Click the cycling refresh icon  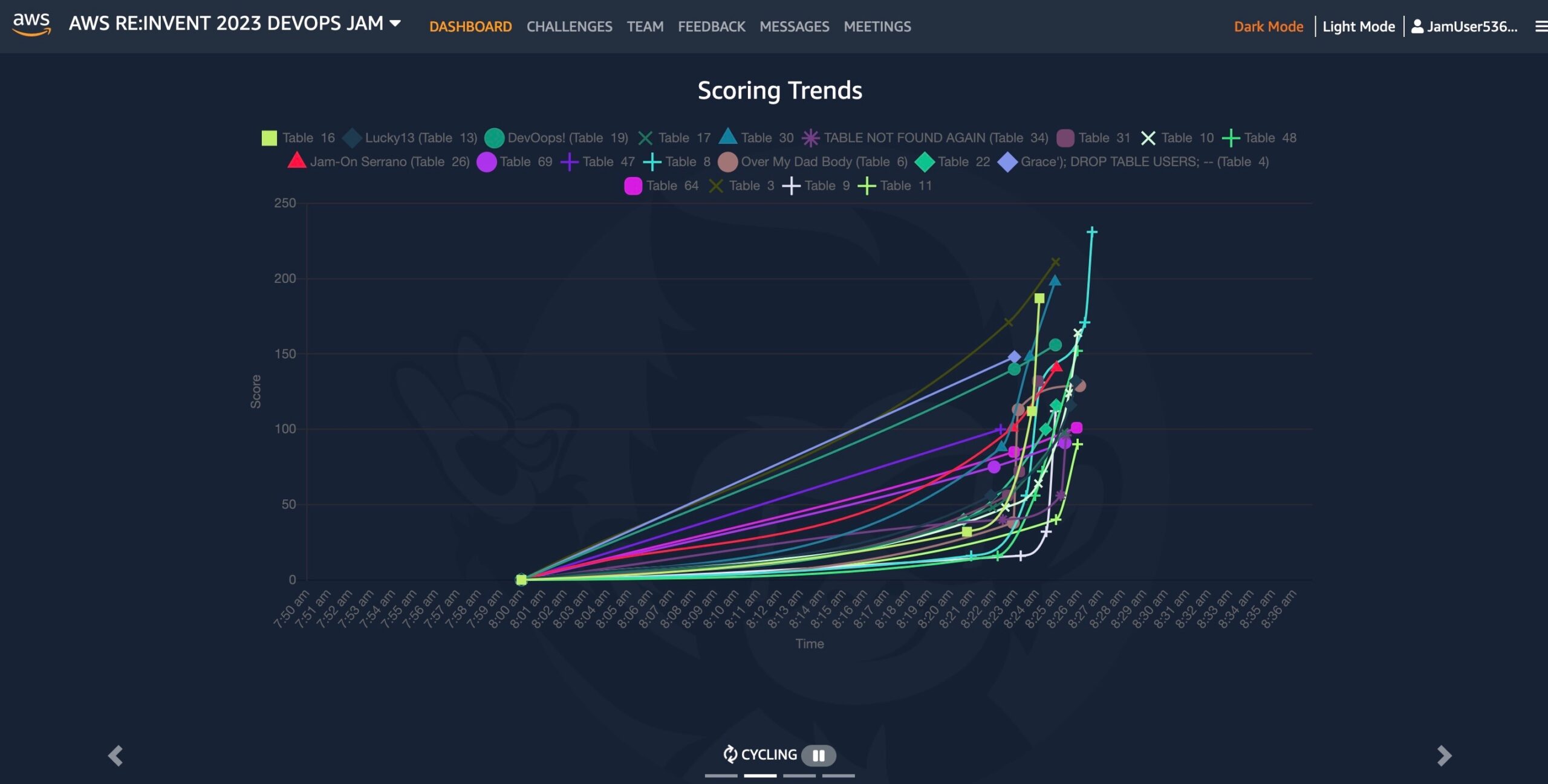[730, 754]
